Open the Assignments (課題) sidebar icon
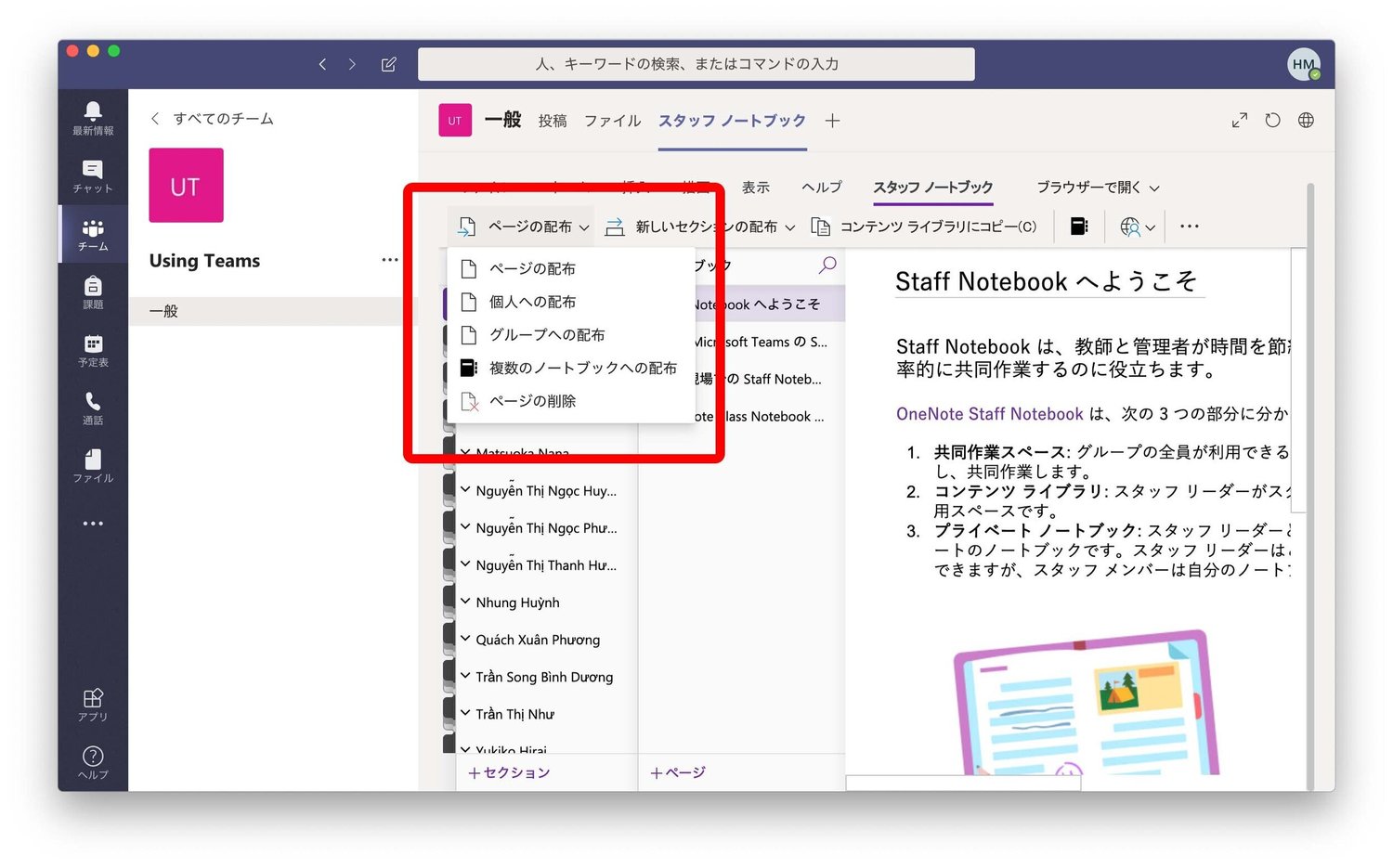This screenshot has height=868, width=1393. tap(92, 290)
